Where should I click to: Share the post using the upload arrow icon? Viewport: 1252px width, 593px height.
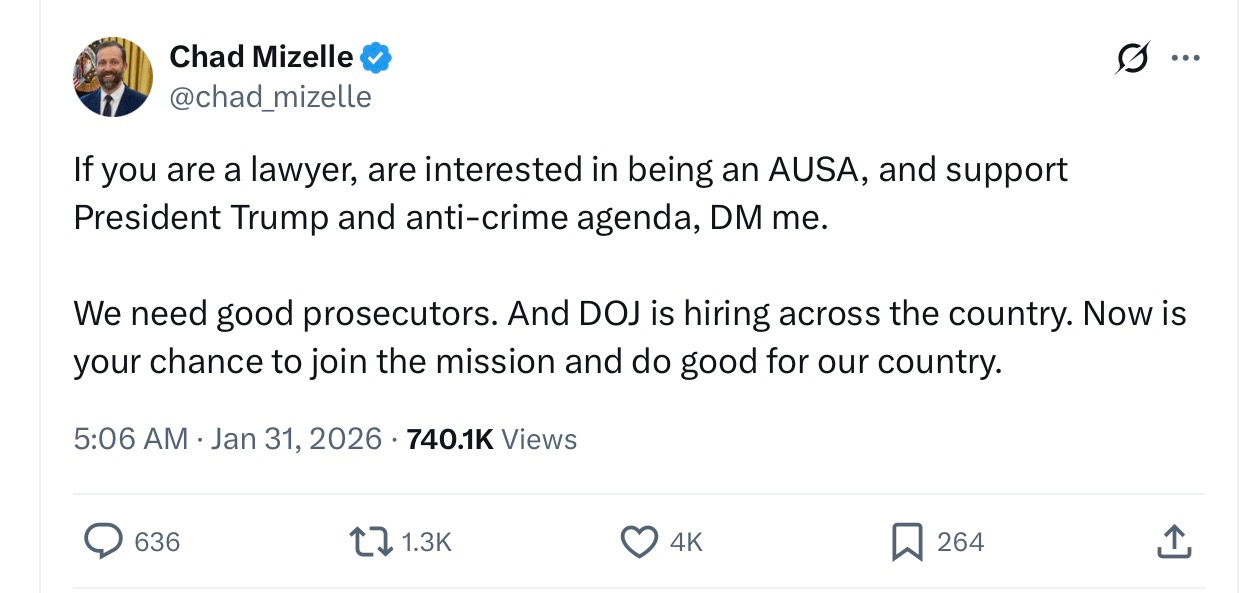click(1173, 541)
